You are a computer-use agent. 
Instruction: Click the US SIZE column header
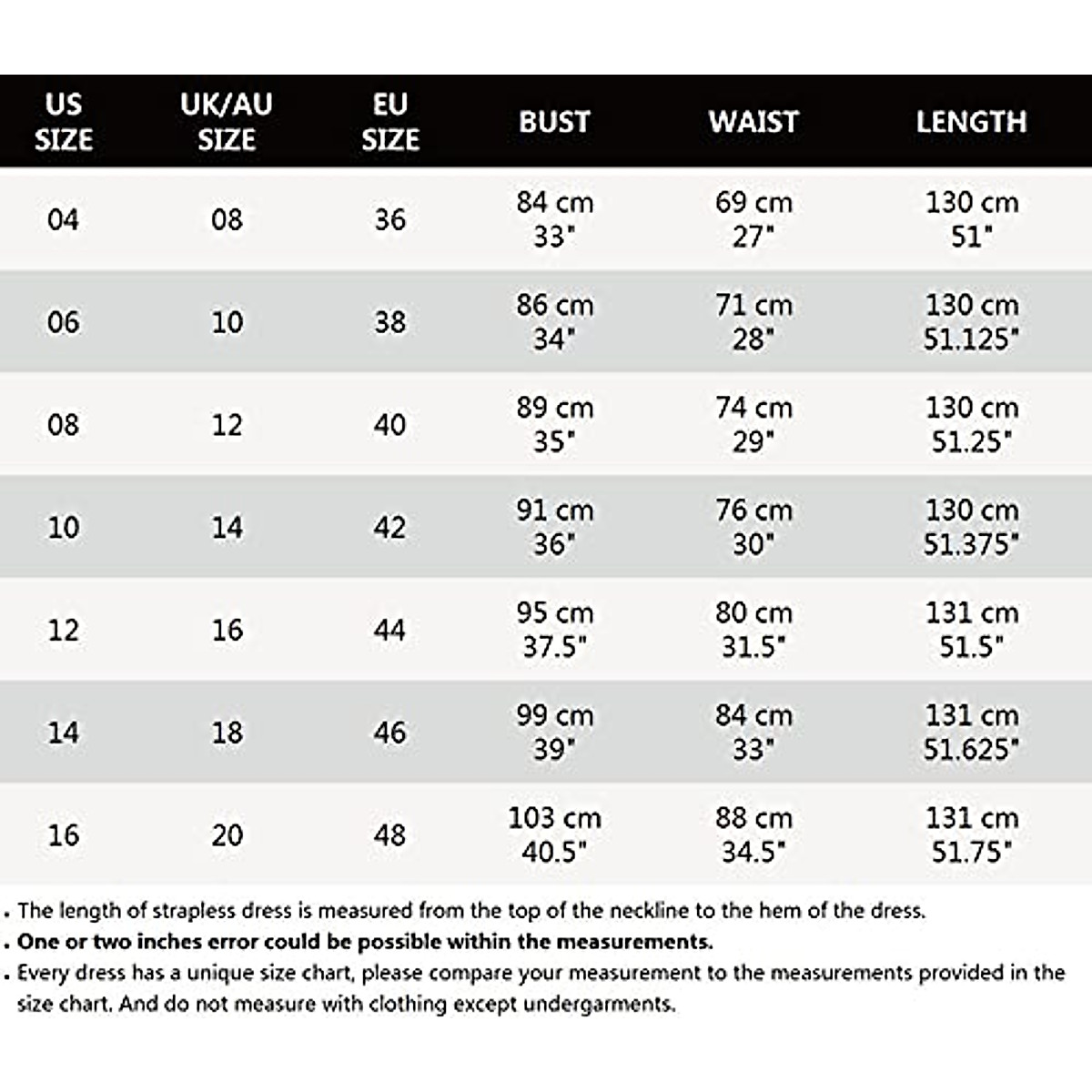tap(63, 122)
